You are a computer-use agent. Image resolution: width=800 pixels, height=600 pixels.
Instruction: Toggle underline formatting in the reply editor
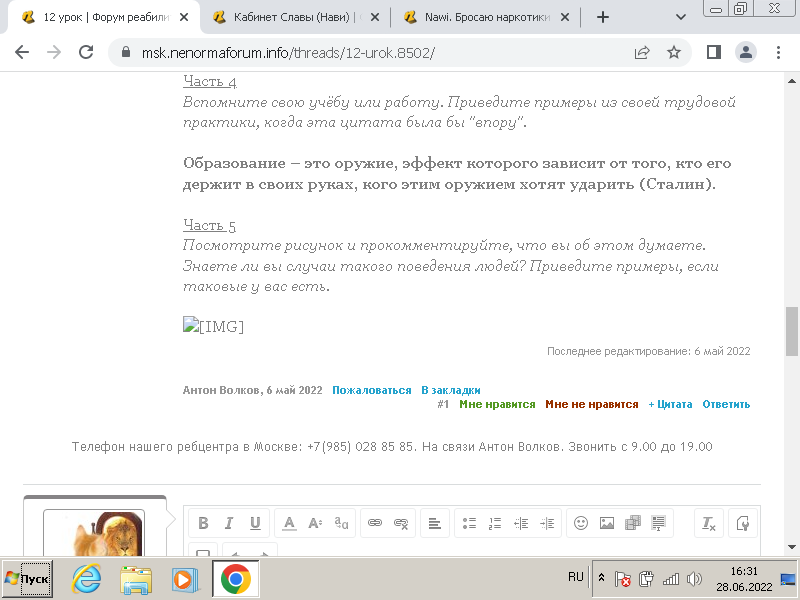pos(254,523)
